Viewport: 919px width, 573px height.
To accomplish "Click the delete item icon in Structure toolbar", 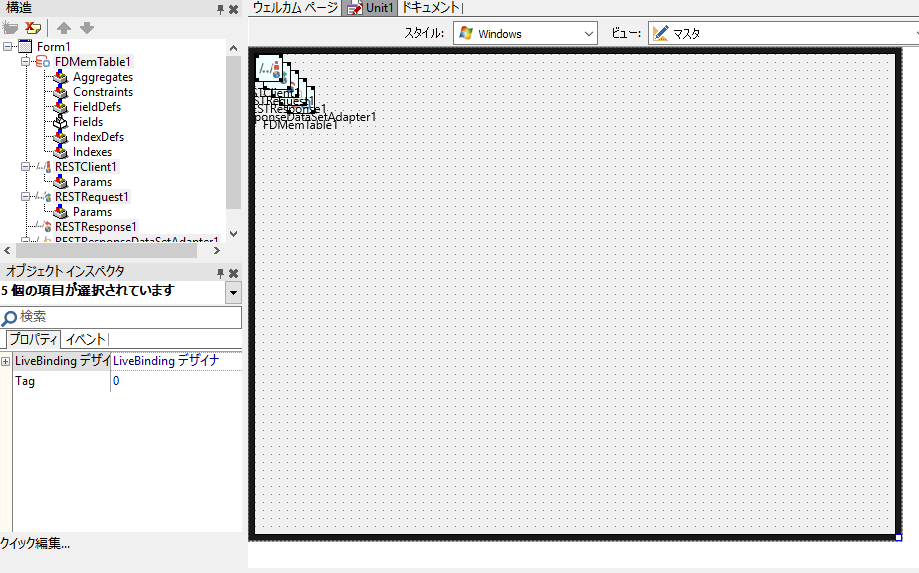I will click(x=33, y=28).
